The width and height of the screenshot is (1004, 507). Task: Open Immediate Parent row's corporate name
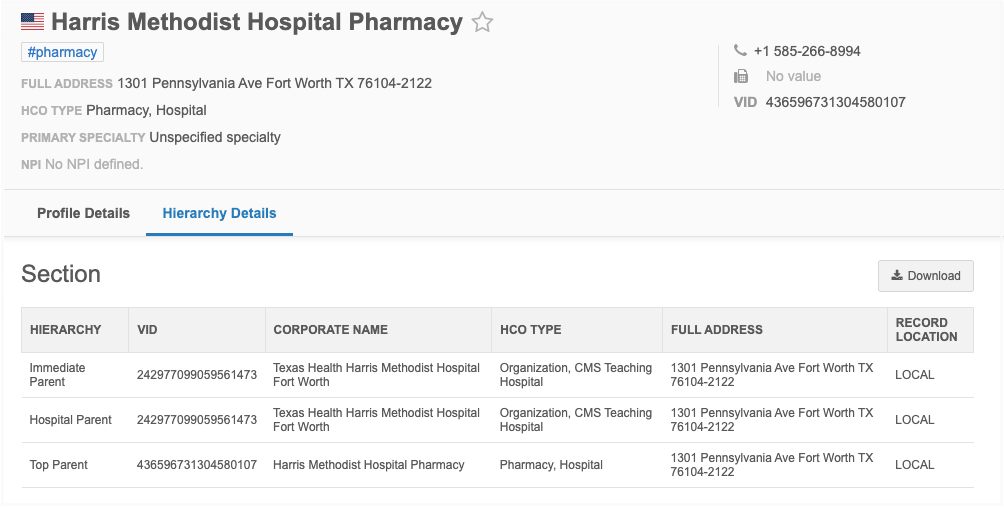pyautogui.click(x=376, y=375)
